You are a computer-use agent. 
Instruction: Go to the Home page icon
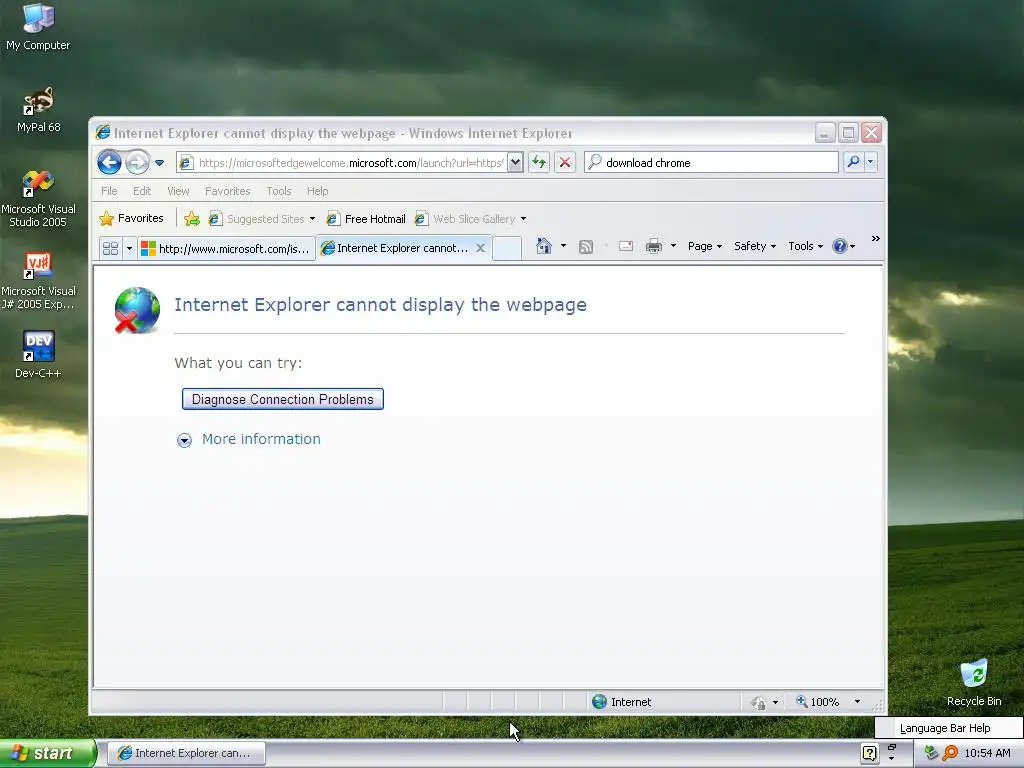pyautogui.click(x=543, y=246)
